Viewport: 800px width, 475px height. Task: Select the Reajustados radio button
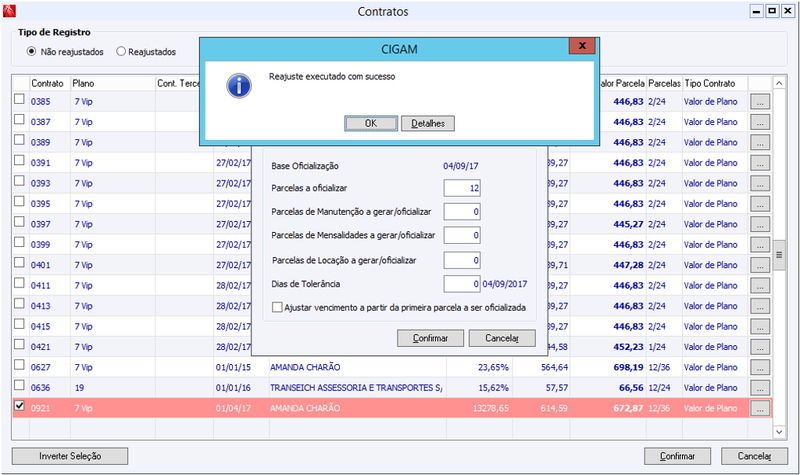[x=121, y=52]
